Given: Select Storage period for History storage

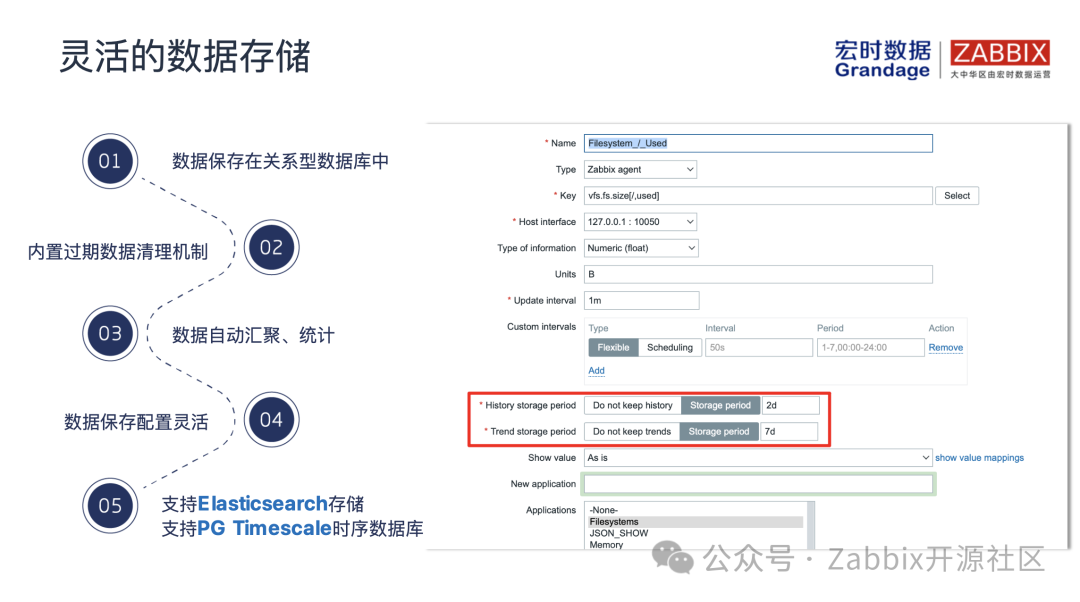Looking at the screenshot, I should 720,405.
